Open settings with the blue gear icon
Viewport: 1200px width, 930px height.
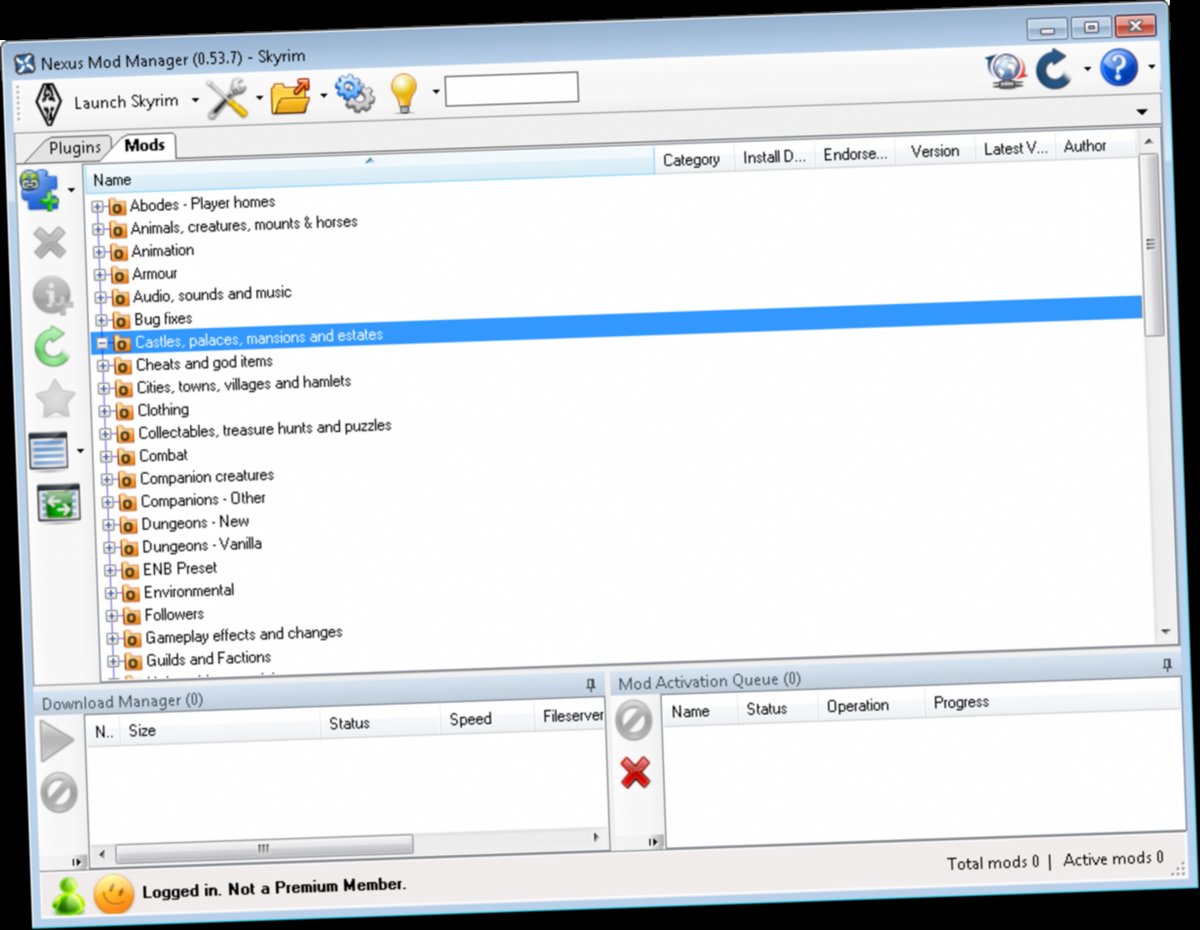[x=354, y=93]
